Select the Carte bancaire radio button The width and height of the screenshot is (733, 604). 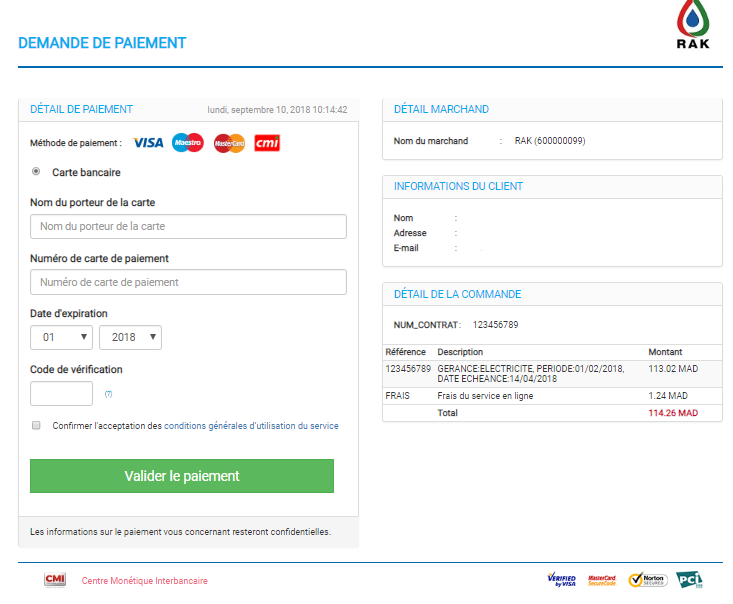pyautogui.click(x=37, y=171)
